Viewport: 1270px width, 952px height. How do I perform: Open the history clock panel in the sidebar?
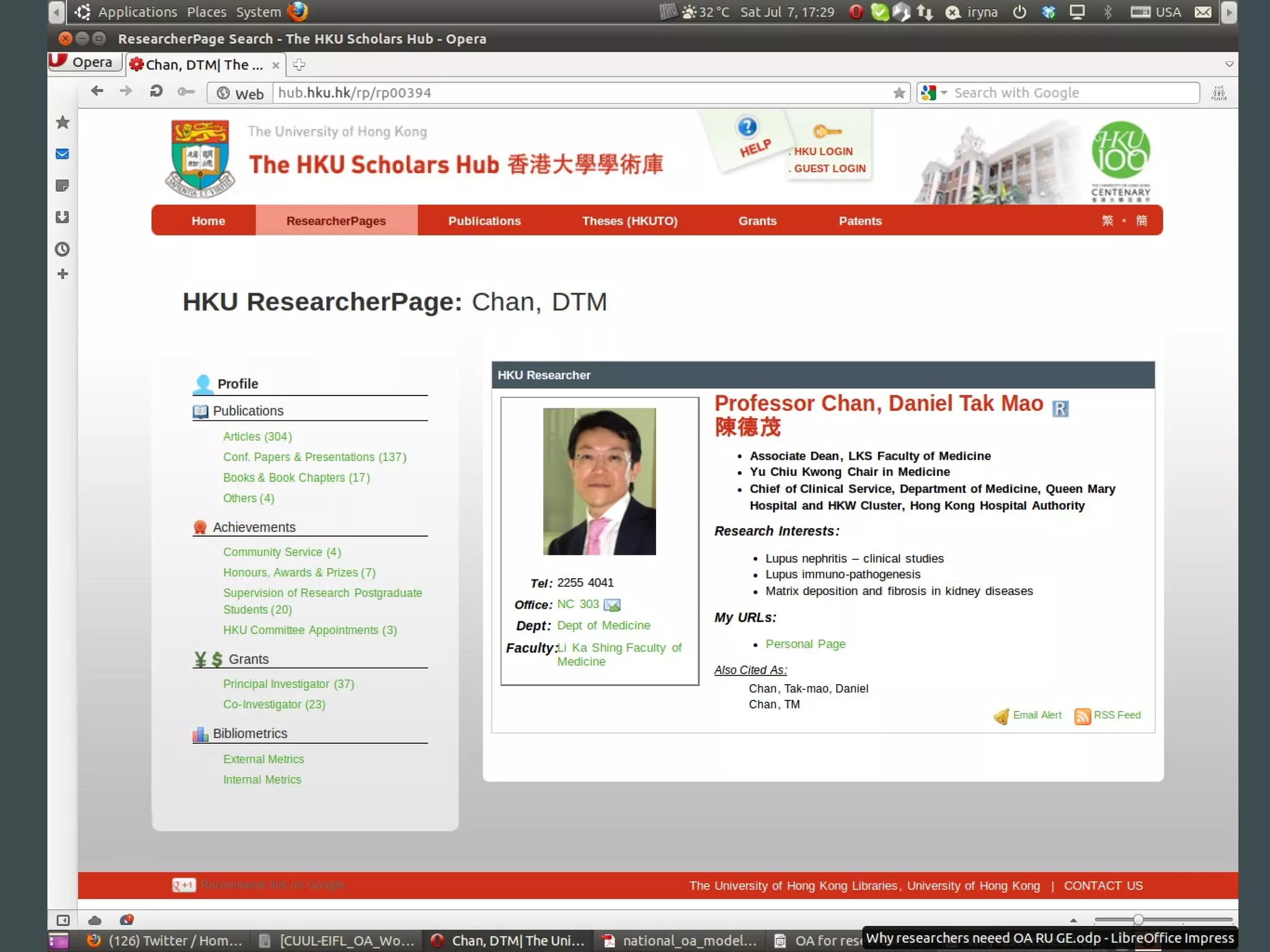pyautogui.click(x=63, y=249)
